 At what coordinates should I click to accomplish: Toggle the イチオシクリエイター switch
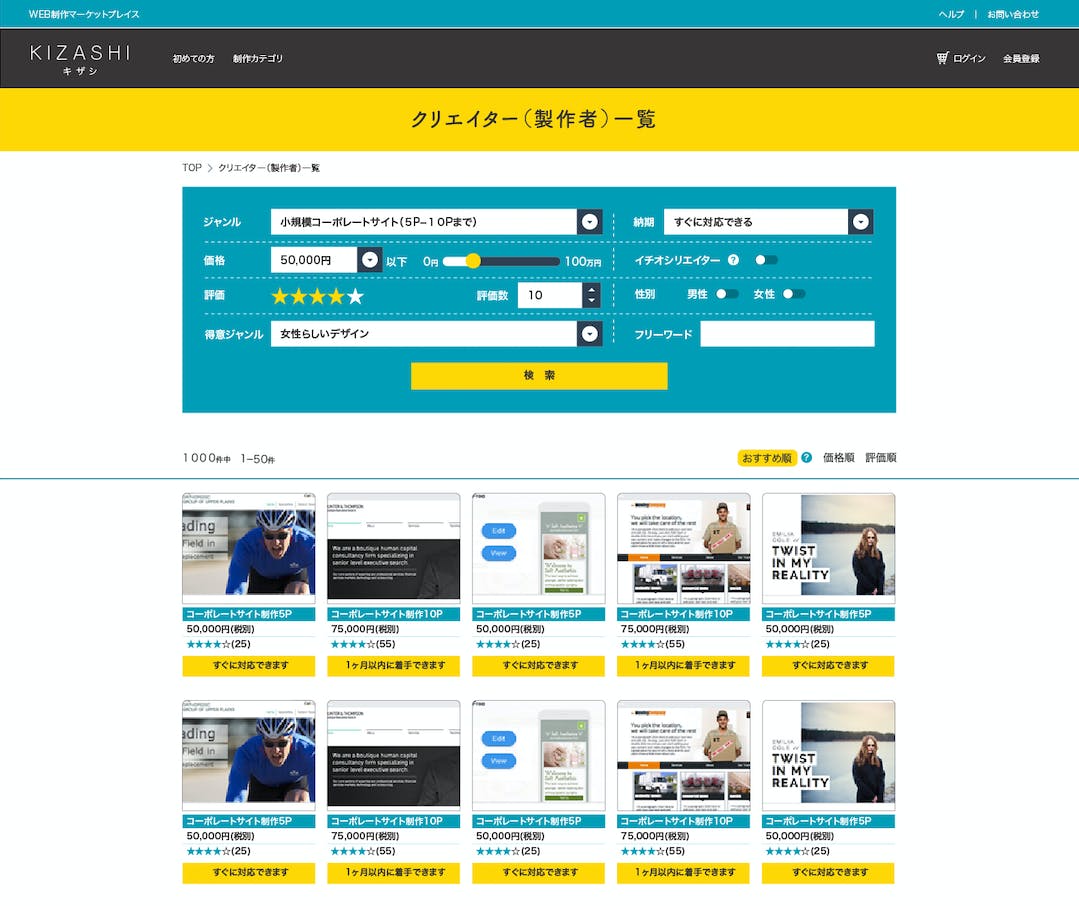click(766, 260)
